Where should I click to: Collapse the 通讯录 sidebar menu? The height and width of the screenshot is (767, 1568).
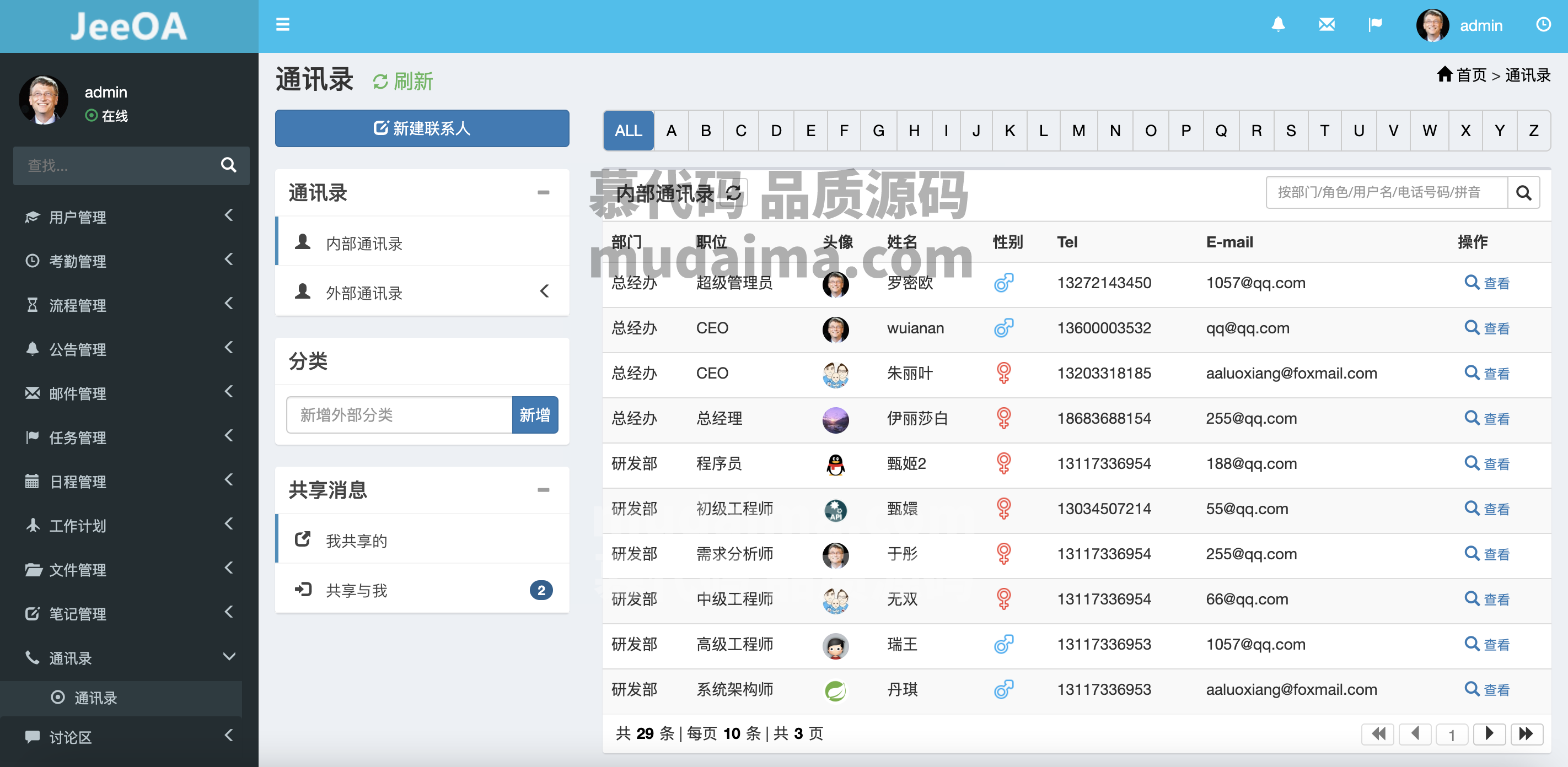point(129,658)
